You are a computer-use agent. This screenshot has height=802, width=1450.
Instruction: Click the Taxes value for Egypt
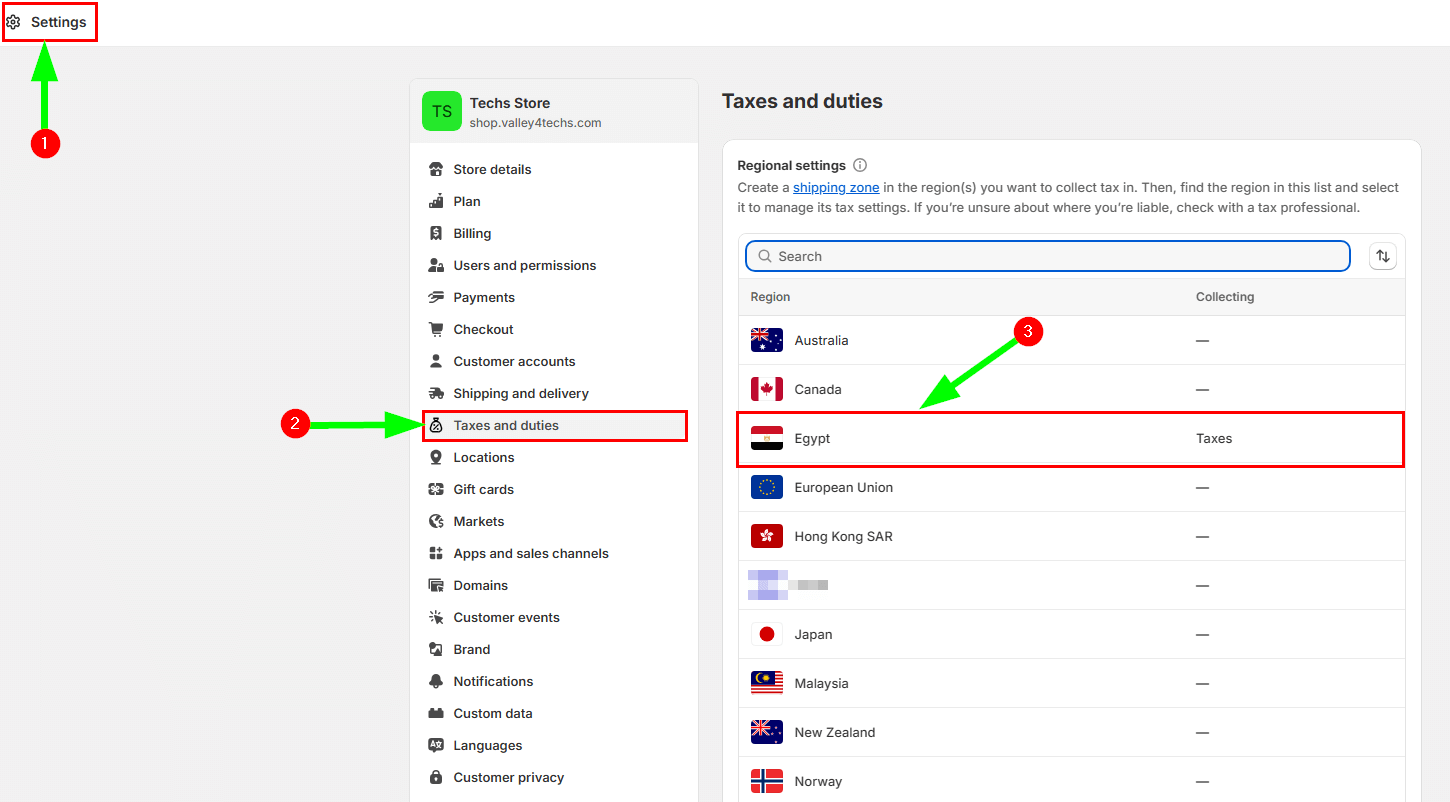pyautogui.click(x=1214, y=438)
